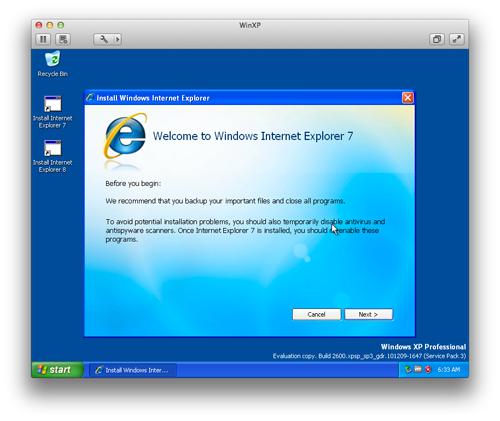Click the first green system tray icon
The image size is (500, 421).
[408, 369]
